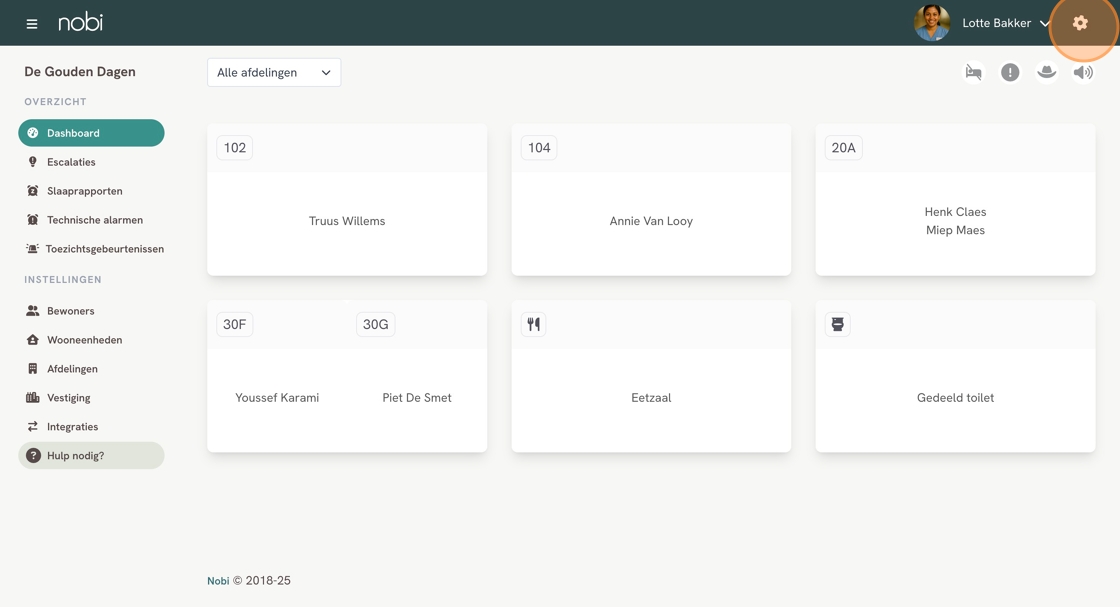Click the Bewoners people icon
Image resolution: width=1120 pixels, height=607 pixels.
[33, 311]
